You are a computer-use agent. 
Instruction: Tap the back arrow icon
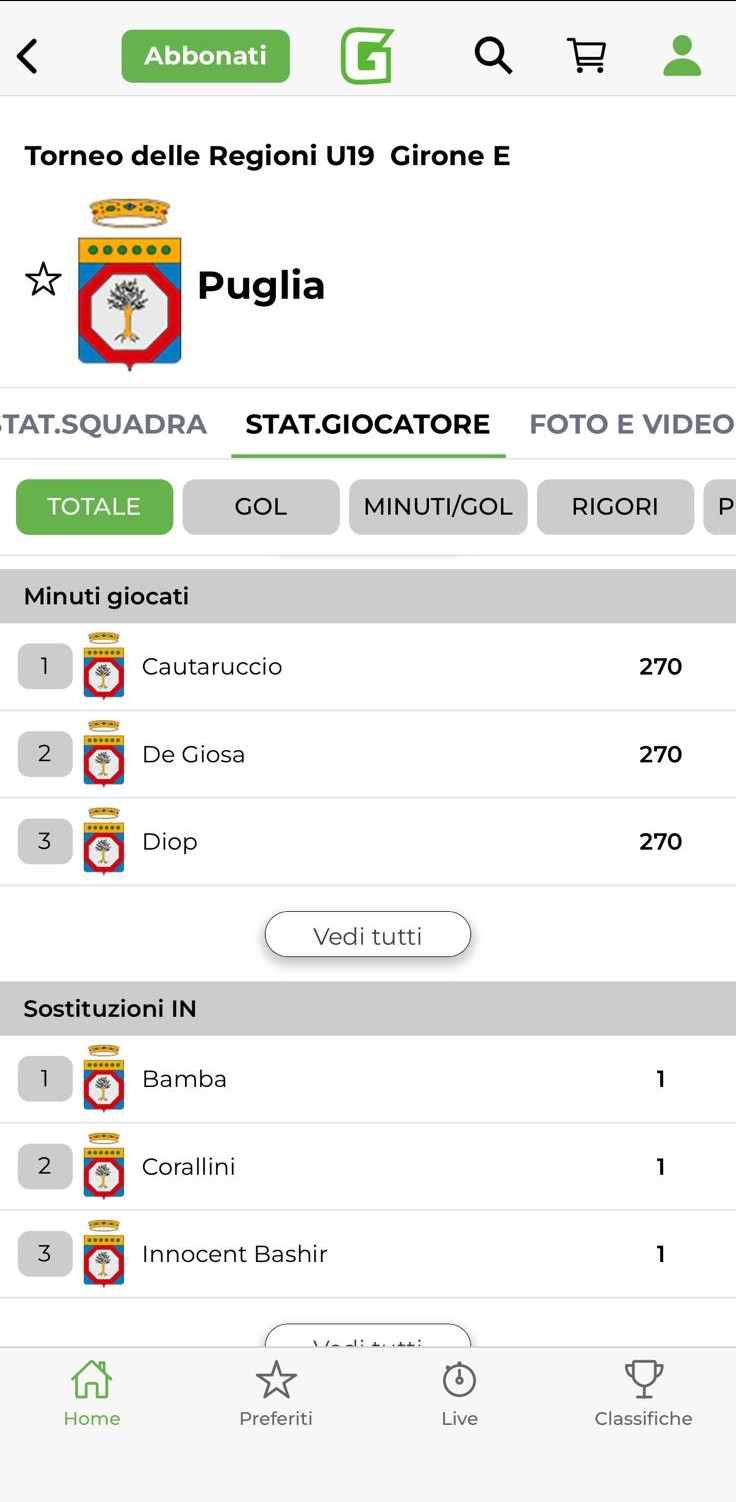28,56
